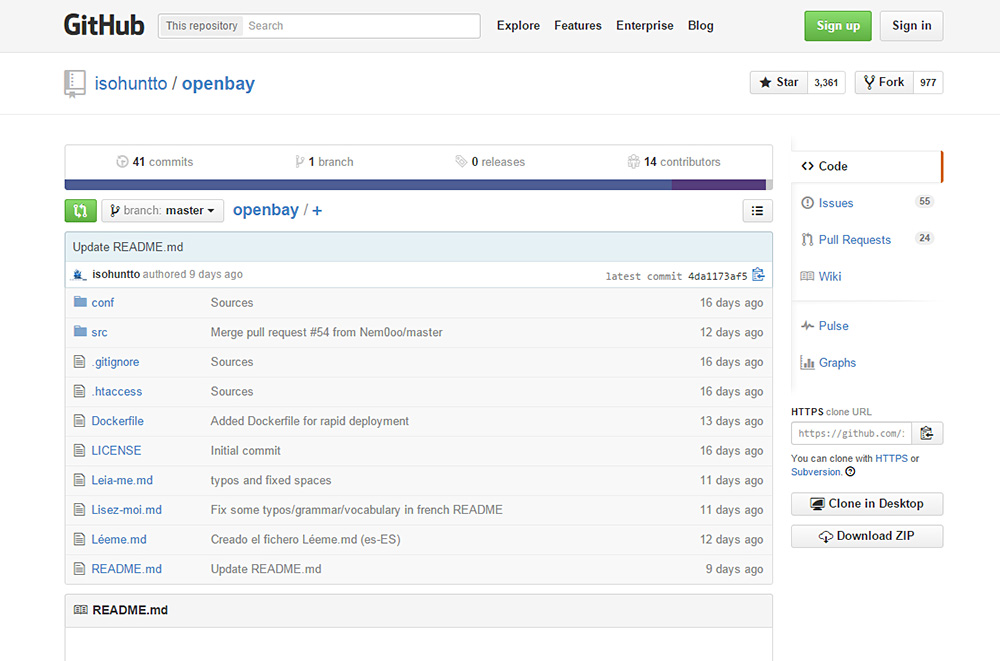Viewport: 1000px width, 661px height.
Task: Open commit 'Merge pull request #54 from Nem0oo/master'
Action: click(x=327, y=332)
